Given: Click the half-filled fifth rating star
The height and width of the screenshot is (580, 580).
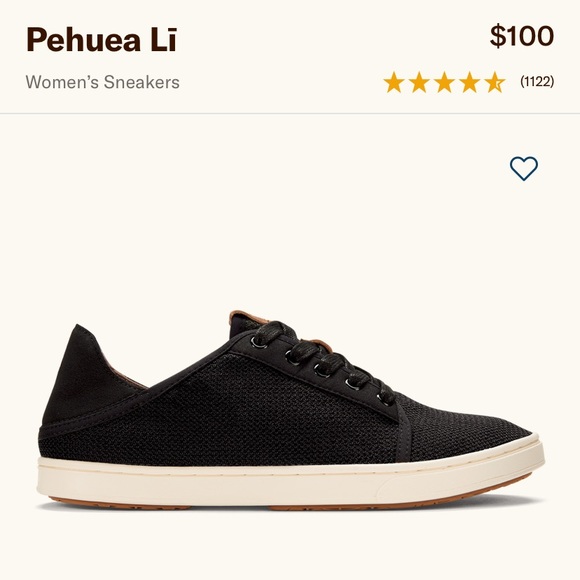Looking at the screenshot, I should (495, 82).
